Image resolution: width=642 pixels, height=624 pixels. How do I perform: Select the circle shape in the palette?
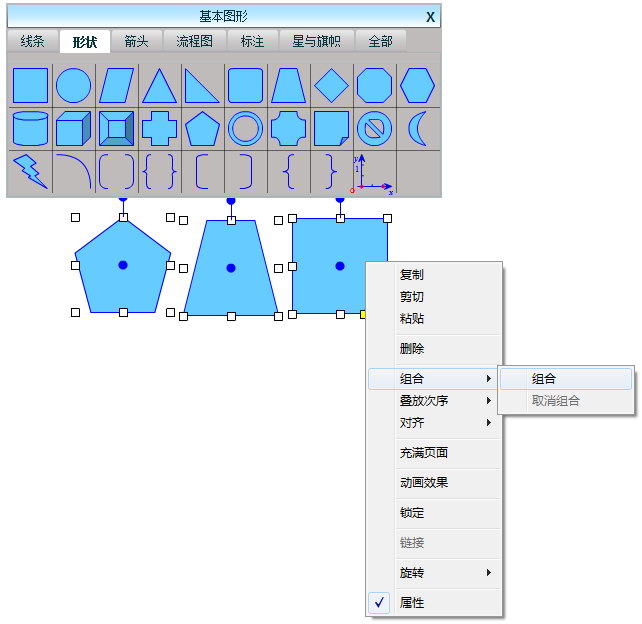[73, 86]
